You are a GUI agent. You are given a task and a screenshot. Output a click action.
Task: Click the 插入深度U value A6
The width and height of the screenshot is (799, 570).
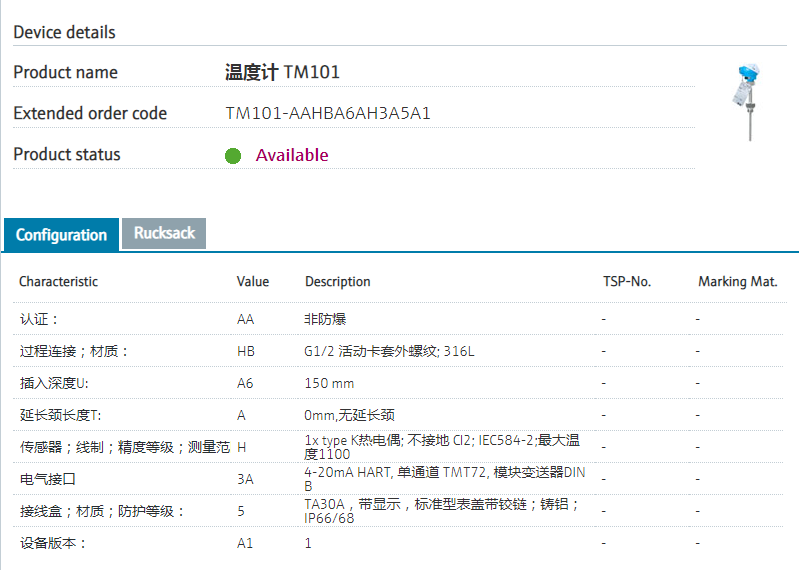246,383
